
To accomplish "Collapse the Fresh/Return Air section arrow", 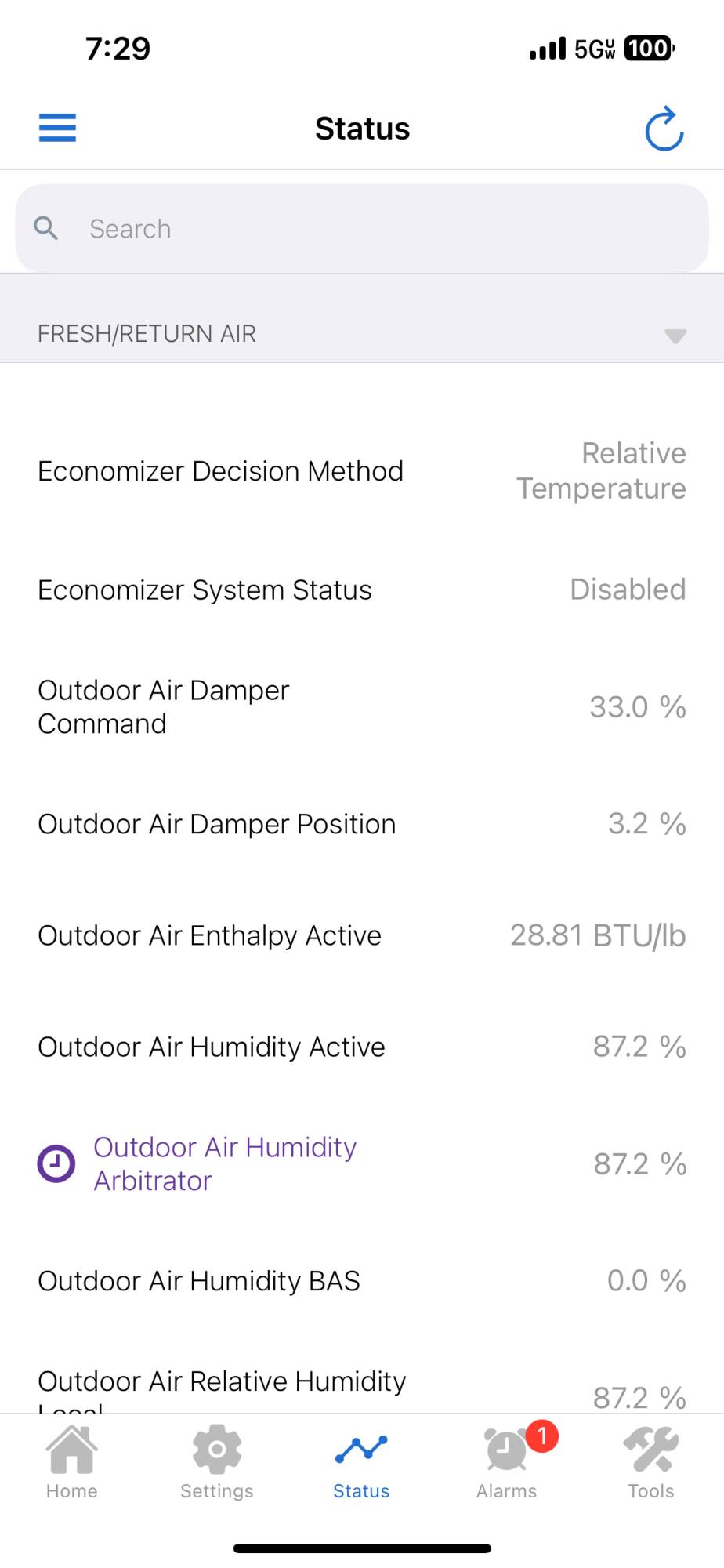I will tap(675, 336).
